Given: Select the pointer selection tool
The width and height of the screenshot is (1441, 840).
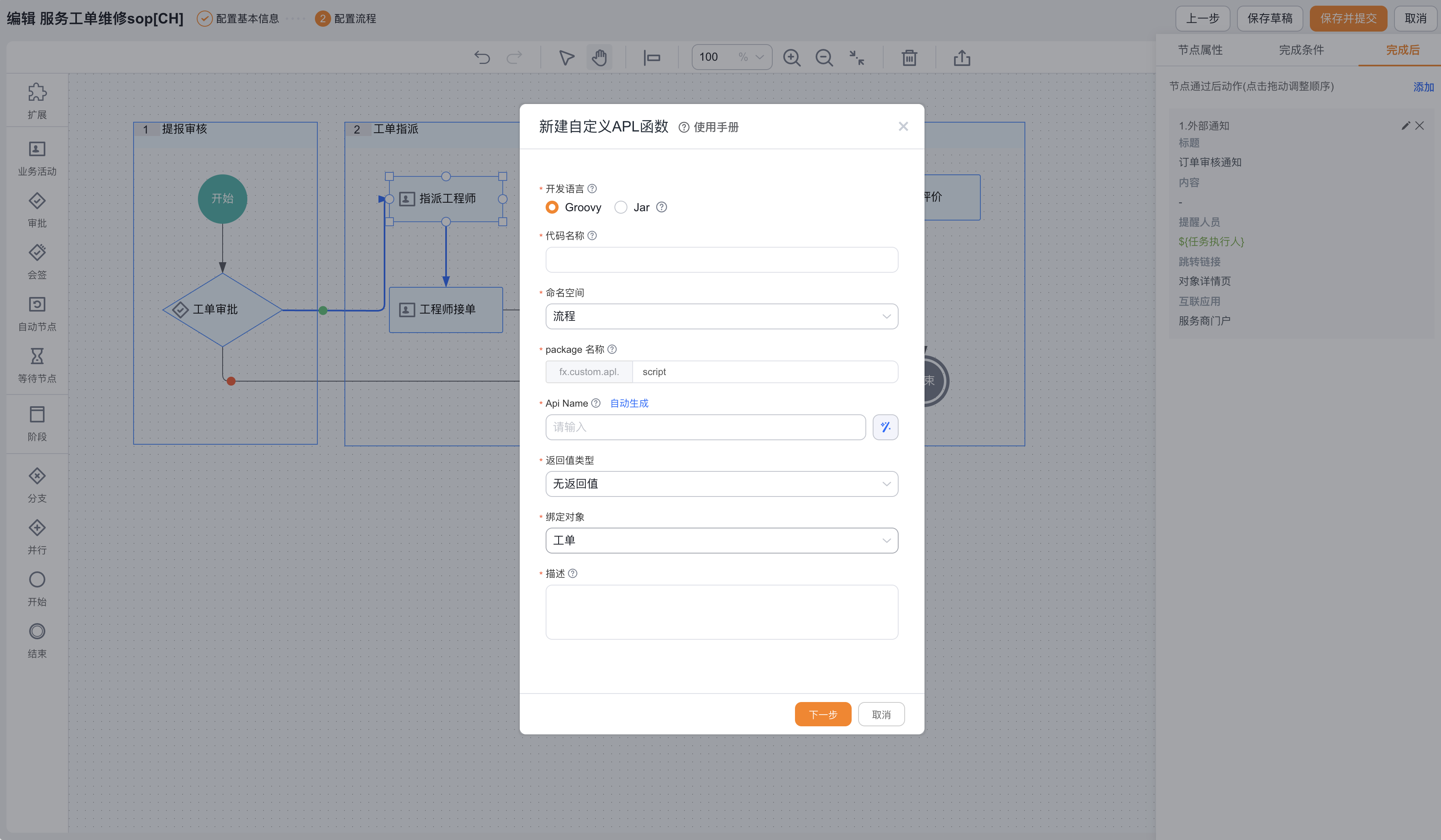Looking at the screenshot, I should pyautogui.click(x=566, y=57).
